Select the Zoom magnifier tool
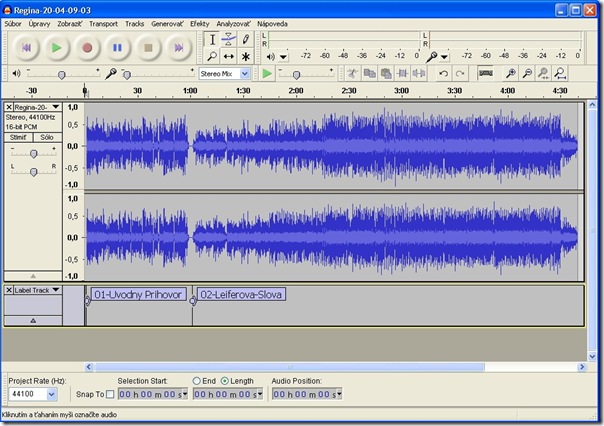The width and height of the screenshot is (604, 426). 212,57
